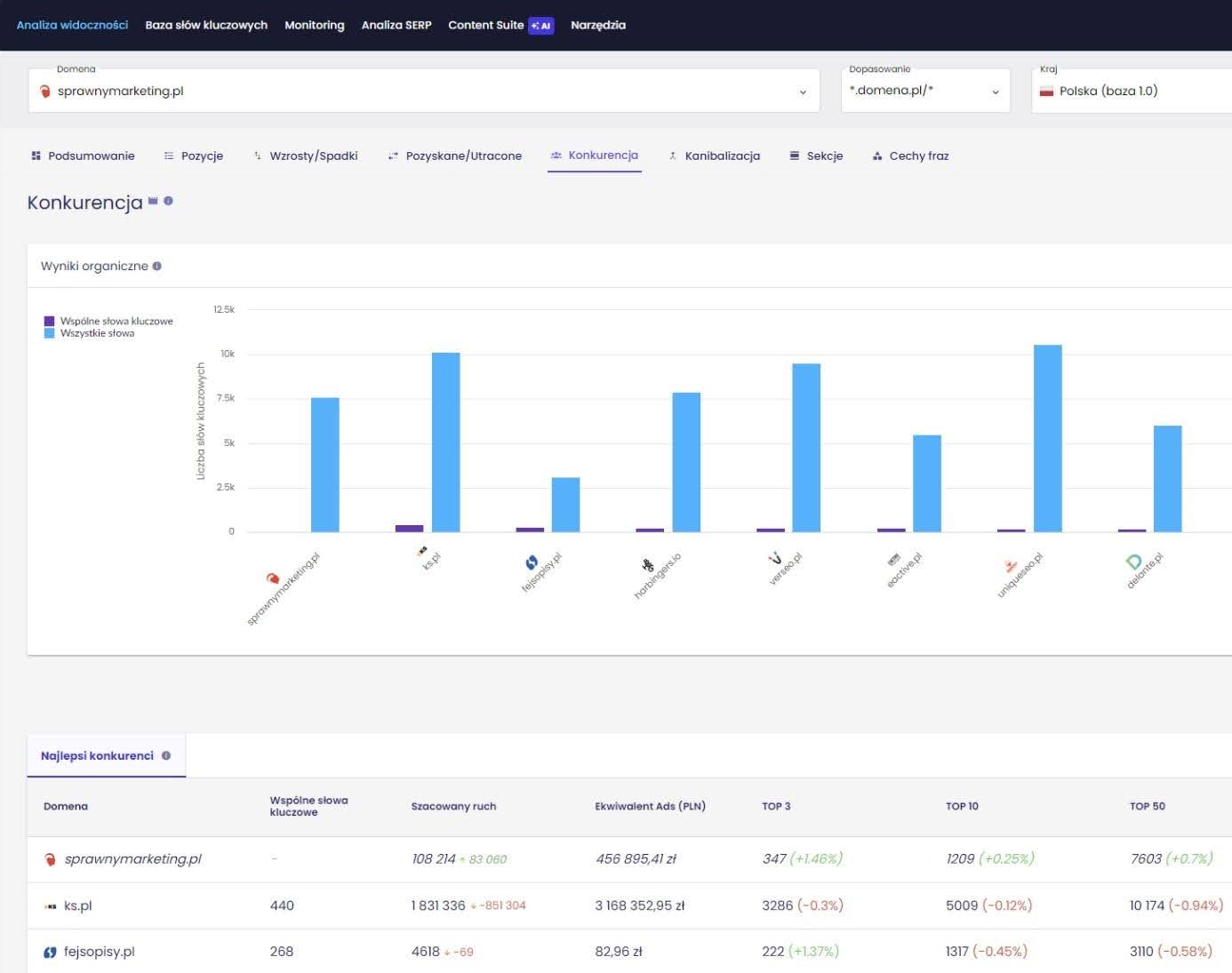Switch to the Pozyskane/Utracone tab
1232x973 pixels.
tap(454, 156)
